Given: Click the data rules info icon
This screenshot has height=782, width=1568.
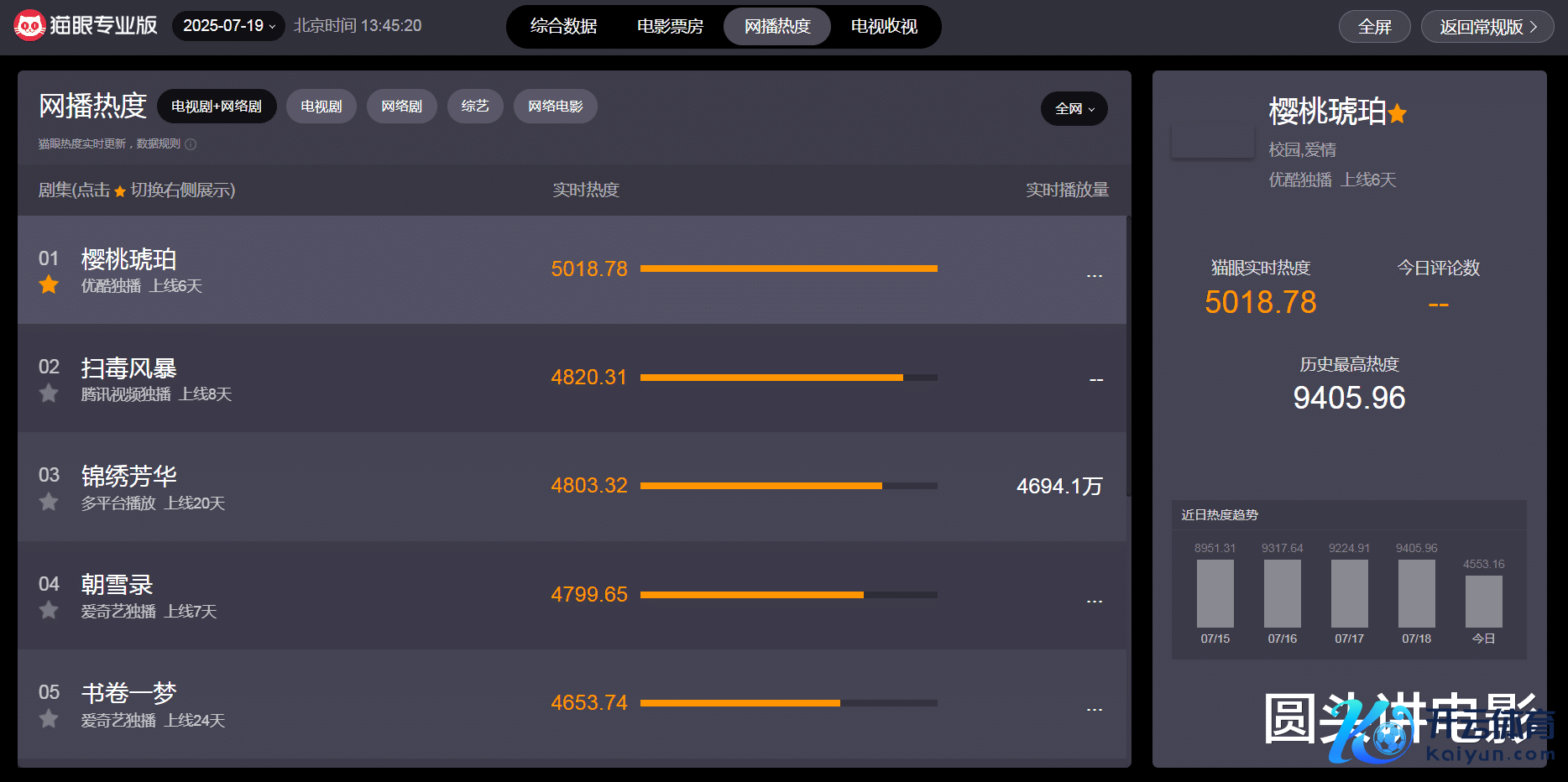Looking at the screenshot, I should (191, 144).
